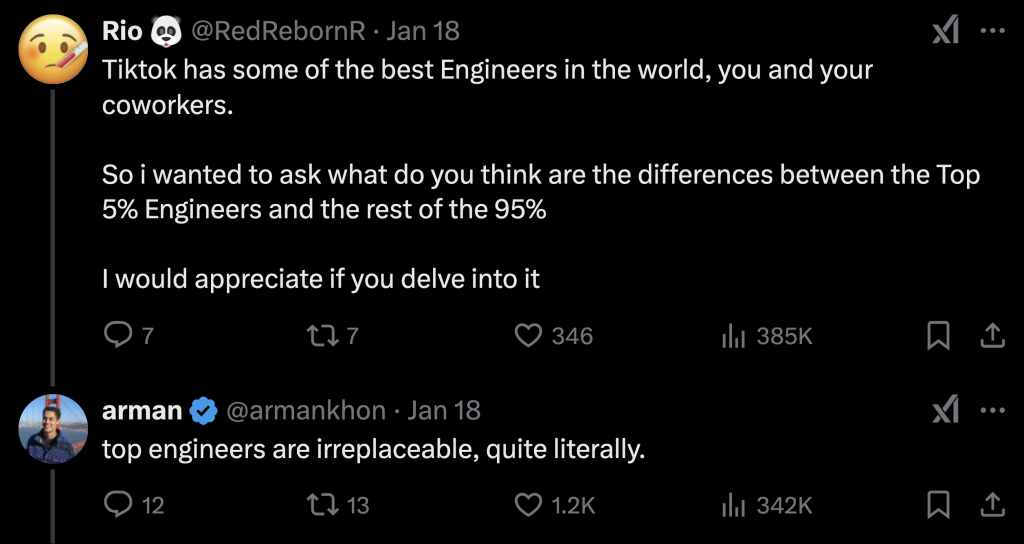Click Rio's sick-face emoji avatar

click(53, 49)
